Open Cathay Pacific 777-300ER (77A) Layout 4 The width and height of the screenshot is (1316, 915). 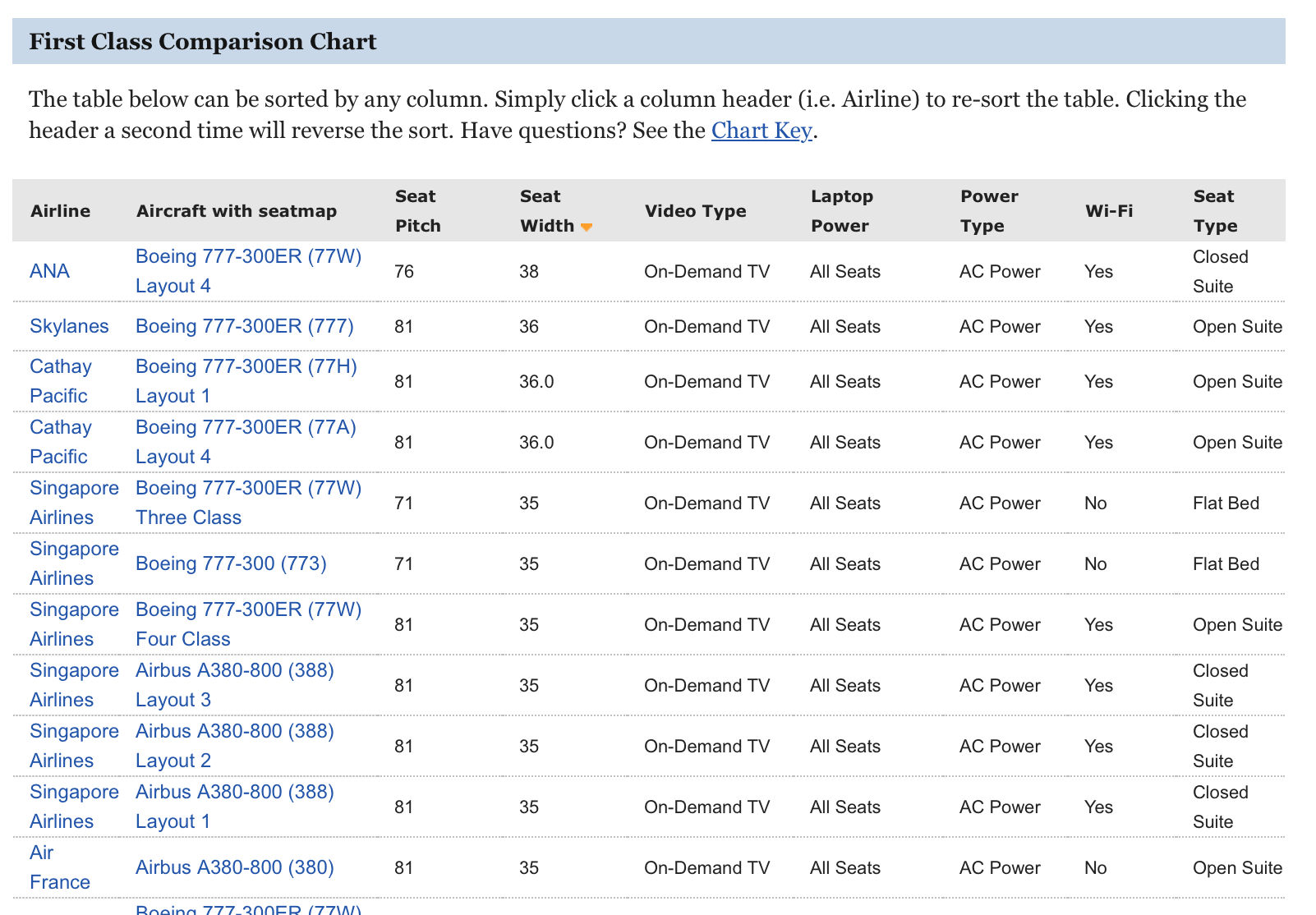[246, 442]
